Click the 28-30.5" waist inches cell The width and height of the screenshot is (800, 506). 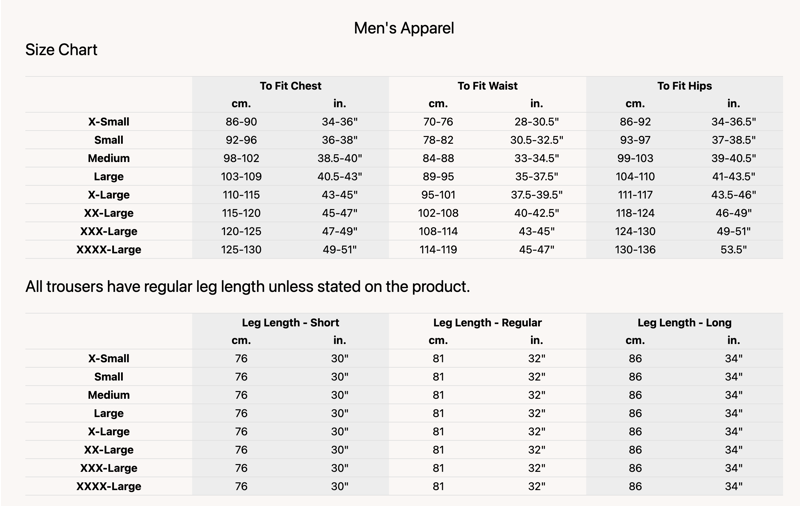(537, 122)
